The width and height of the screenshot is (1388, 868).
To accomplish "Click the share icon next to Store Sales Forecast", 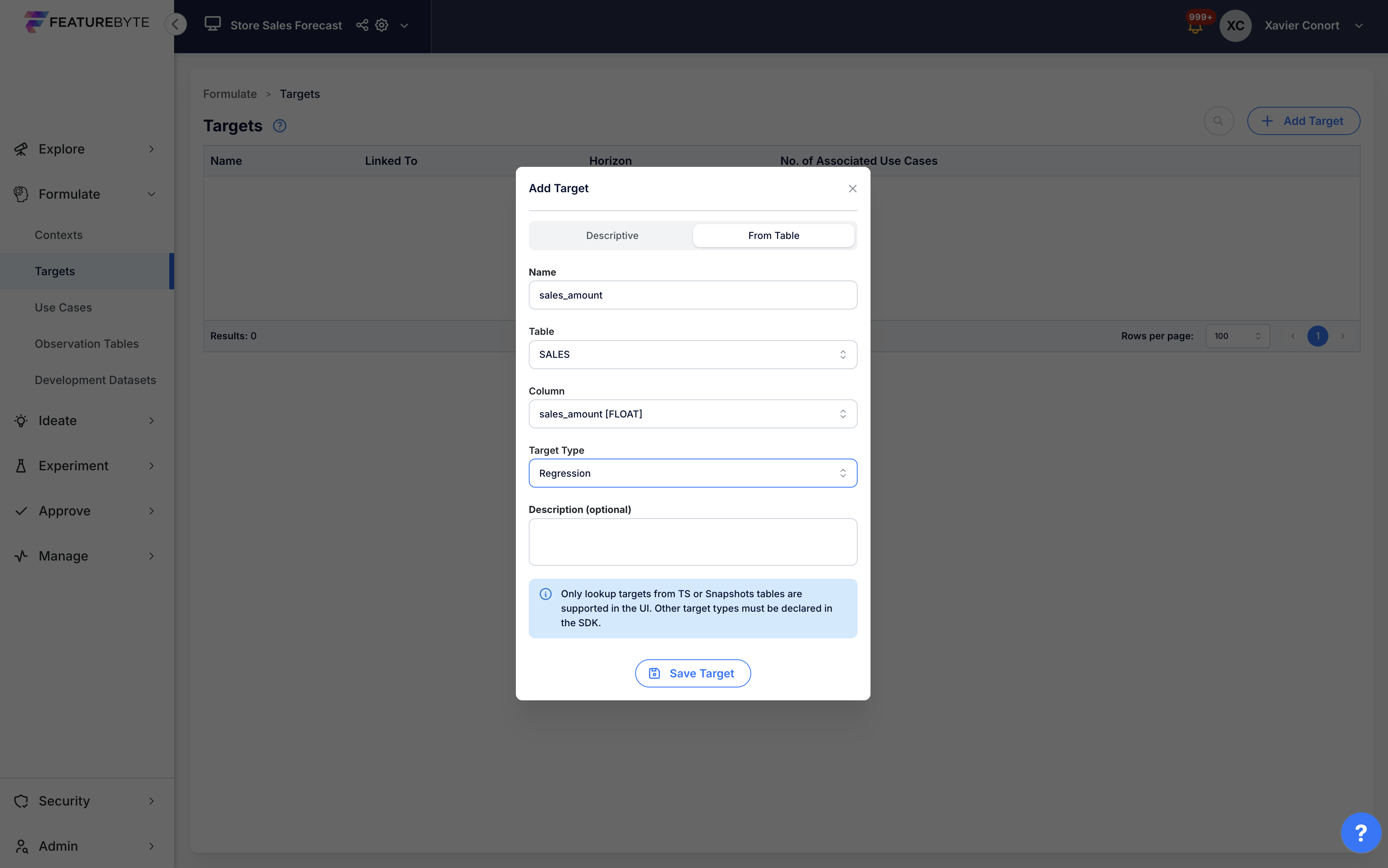I will [362, 25].
